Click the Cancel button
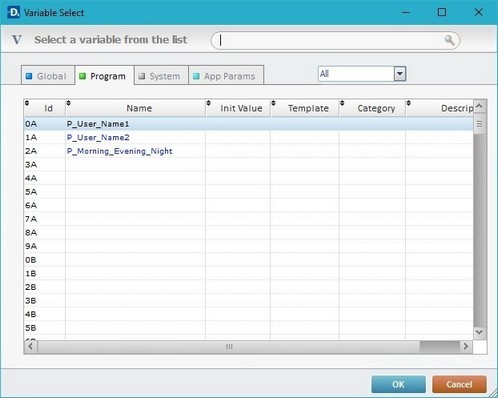This screenshot has width=498, height=398. click(459, 384)
